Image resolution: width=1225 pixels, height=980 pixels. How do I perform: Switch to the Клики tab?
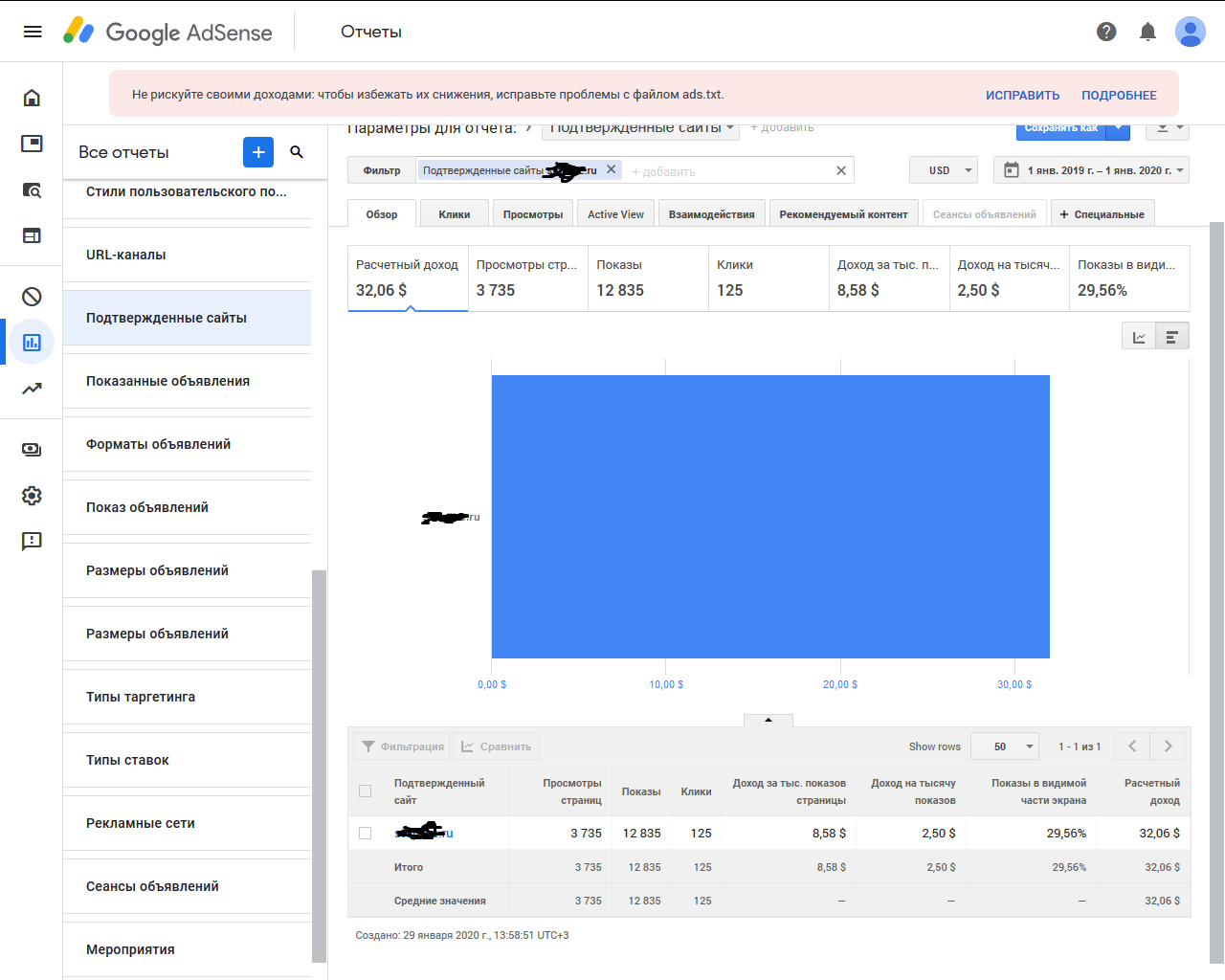[454, 214]
